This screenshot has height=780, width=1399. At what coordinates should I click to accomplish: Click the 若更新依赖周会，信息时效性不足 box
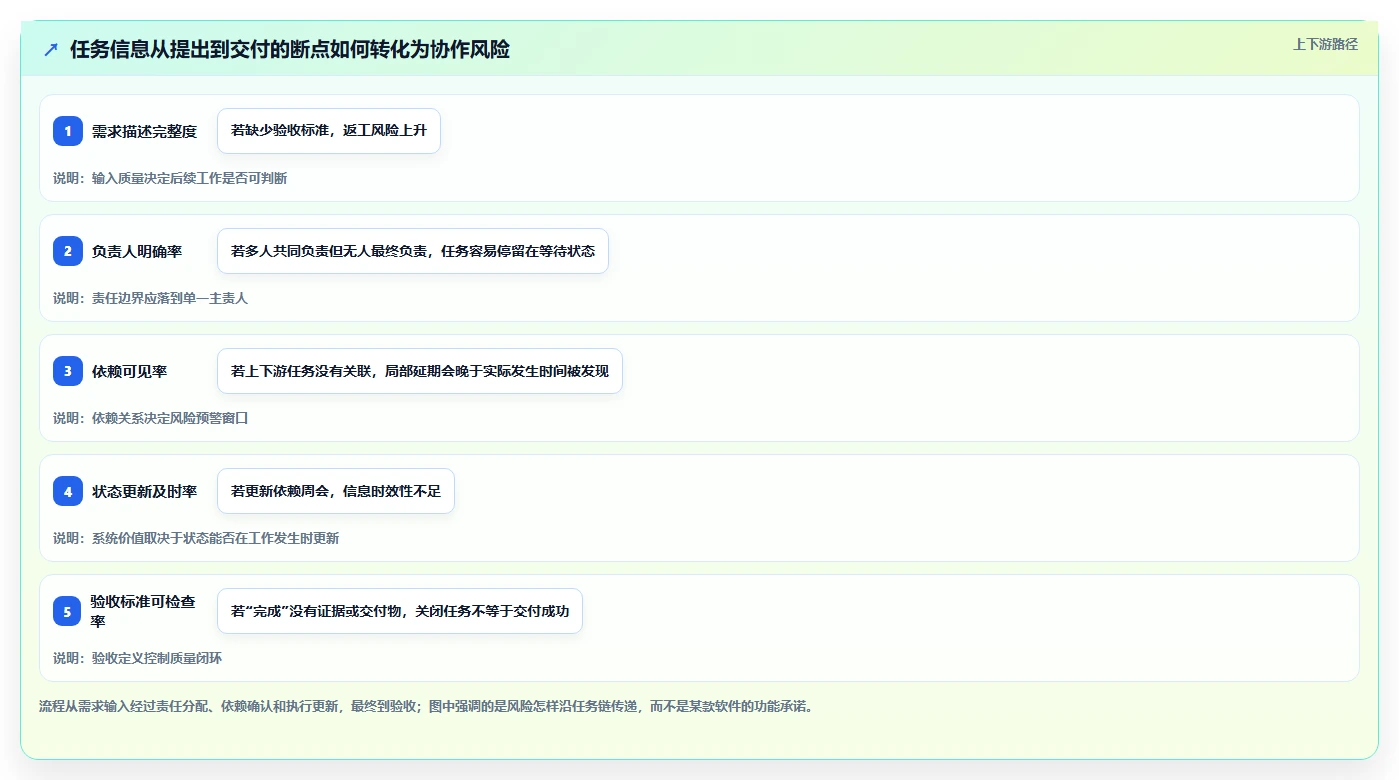[336, 491]
